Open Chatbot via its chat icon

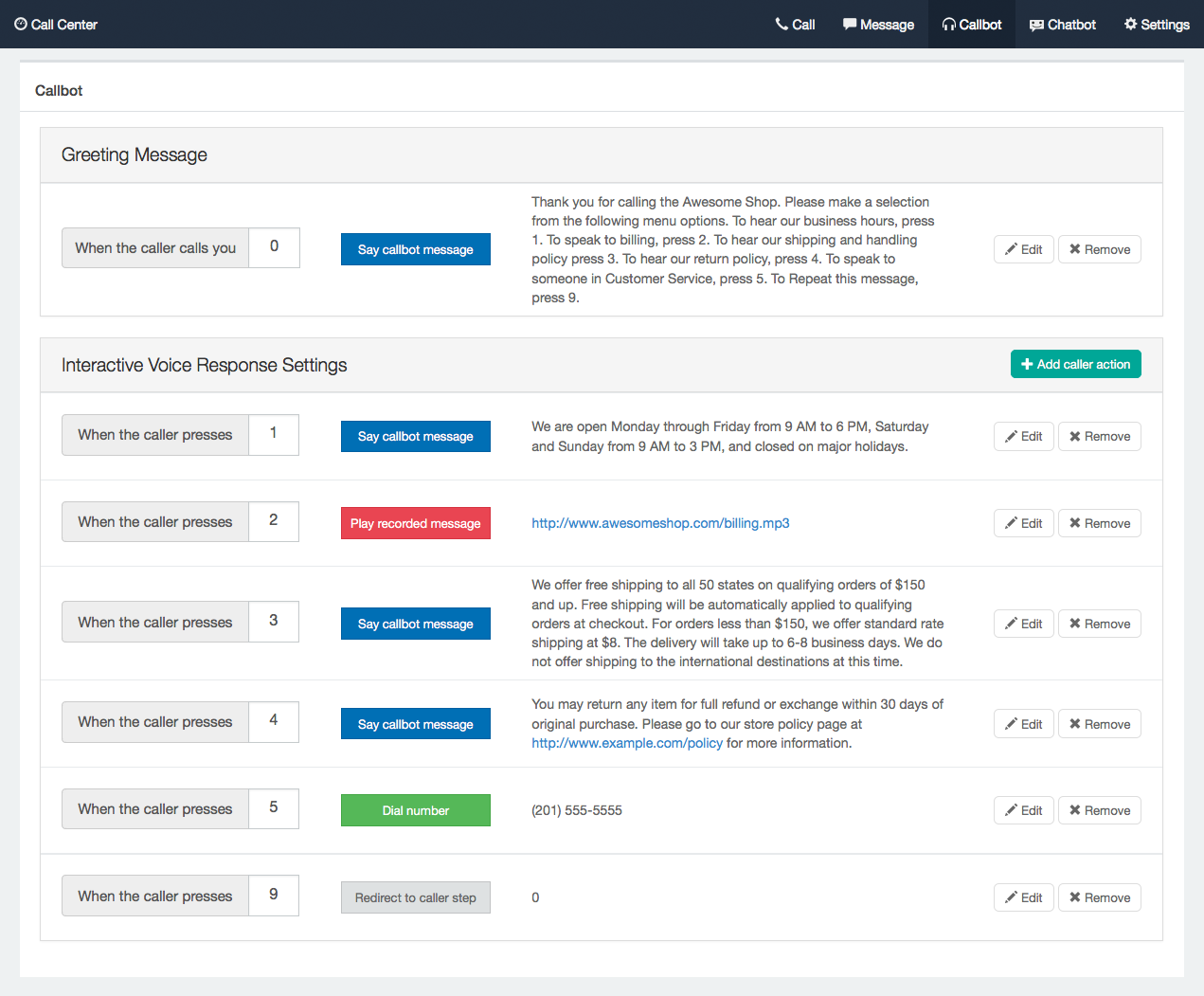click(1037, 24)
